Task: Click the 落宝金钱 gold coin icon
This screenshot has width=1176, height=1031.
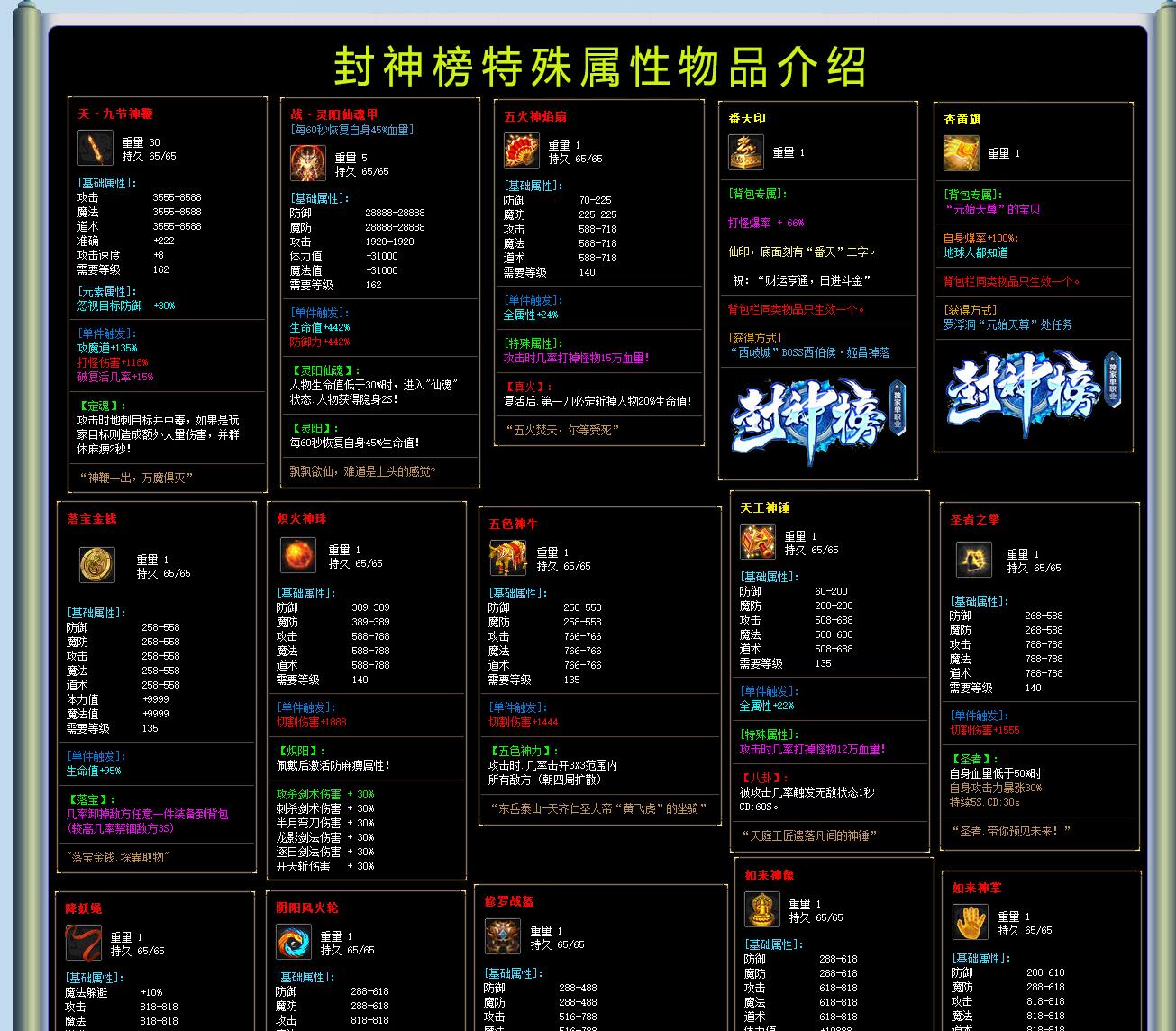Action: [96, 565]
